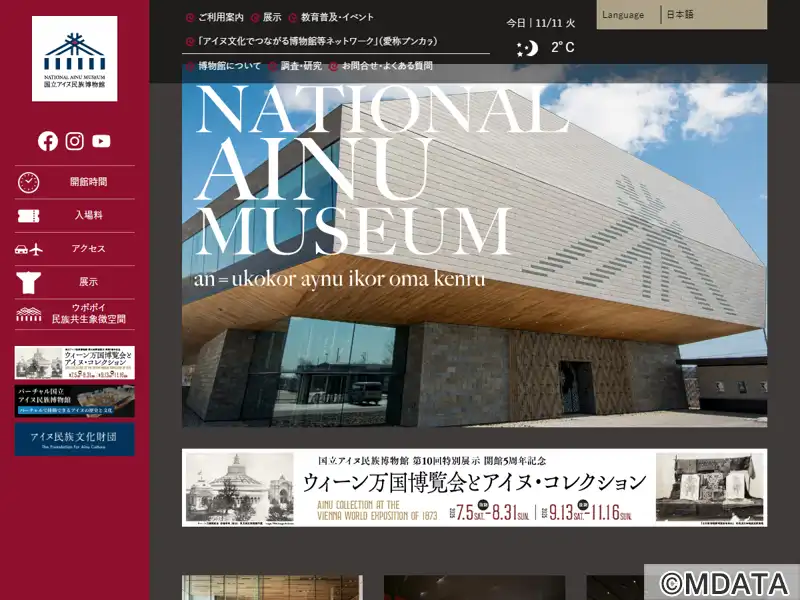Open the museum's Instagram icon
The height and width of the screenshot is (600, 800).
75,141
